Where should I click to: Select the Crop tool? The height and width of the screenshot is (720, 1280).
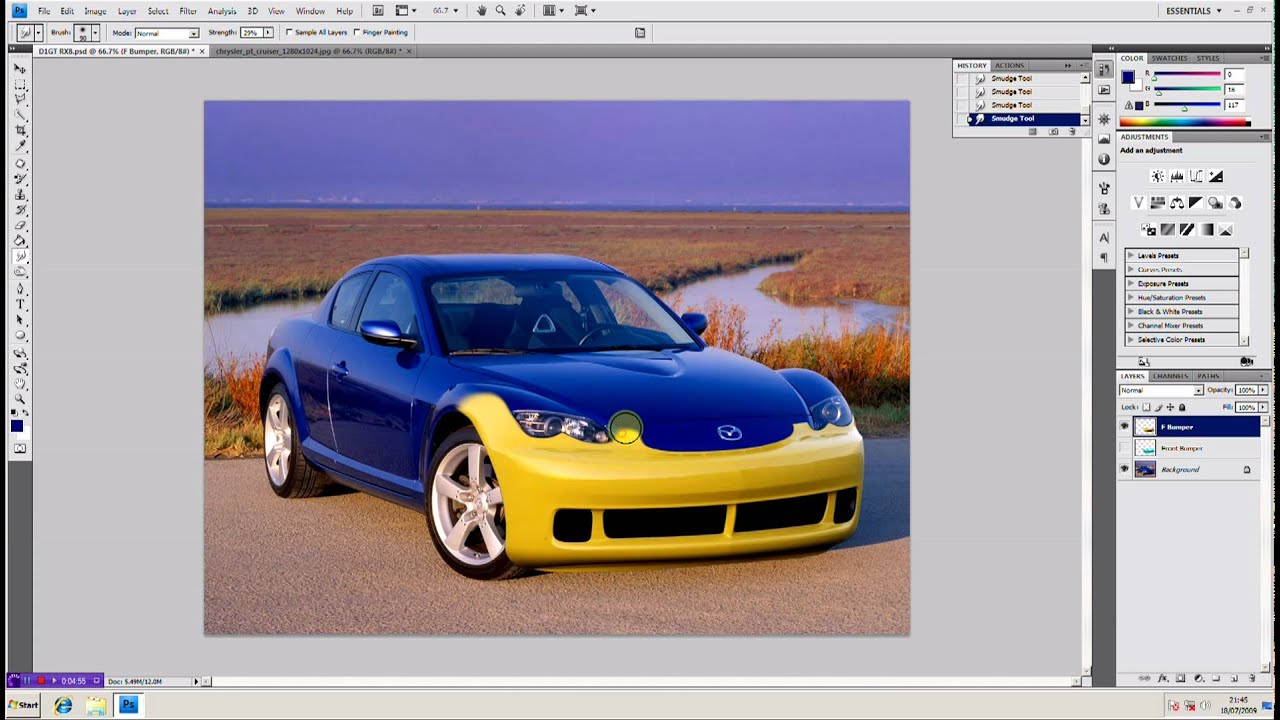coord(20,131)
